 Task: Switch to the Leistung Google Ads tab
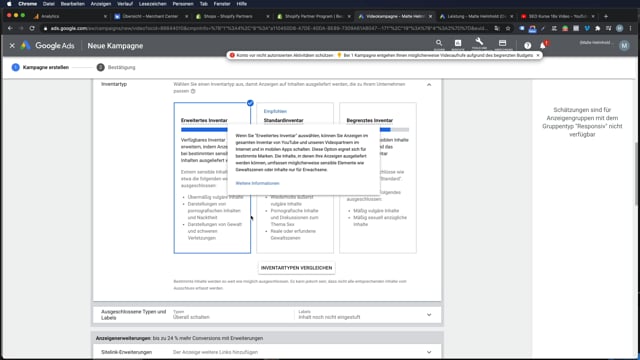pyautogui.click(x=476, y=16)
